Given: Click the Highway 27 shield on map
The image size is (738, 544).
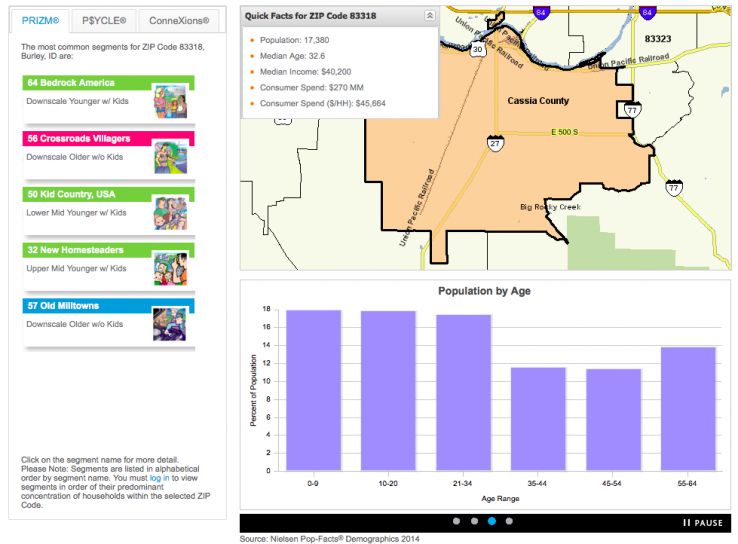Looking at the screenshot, I should 496,143.
